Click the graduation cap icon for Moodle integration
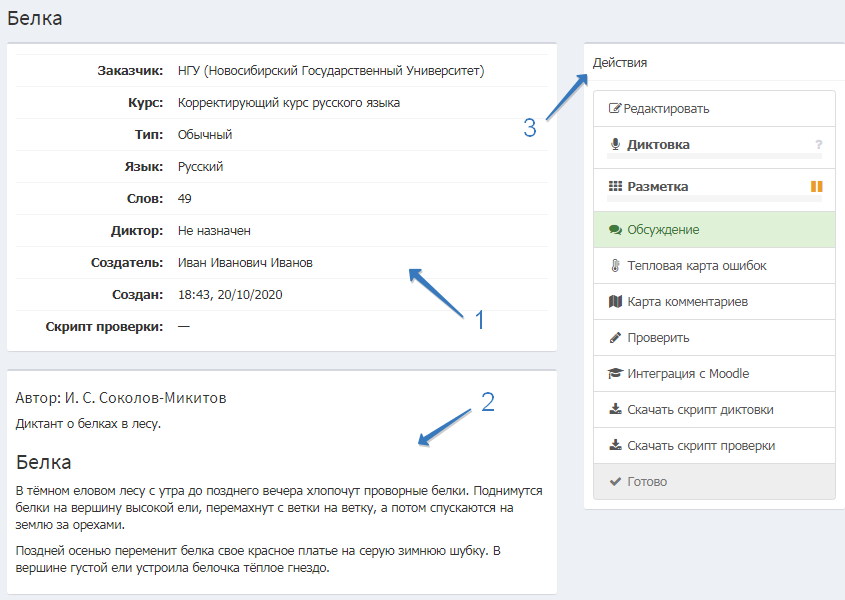The width and height of the screenshot is (845, 600). pyautogui.click(x=615, y=374)
